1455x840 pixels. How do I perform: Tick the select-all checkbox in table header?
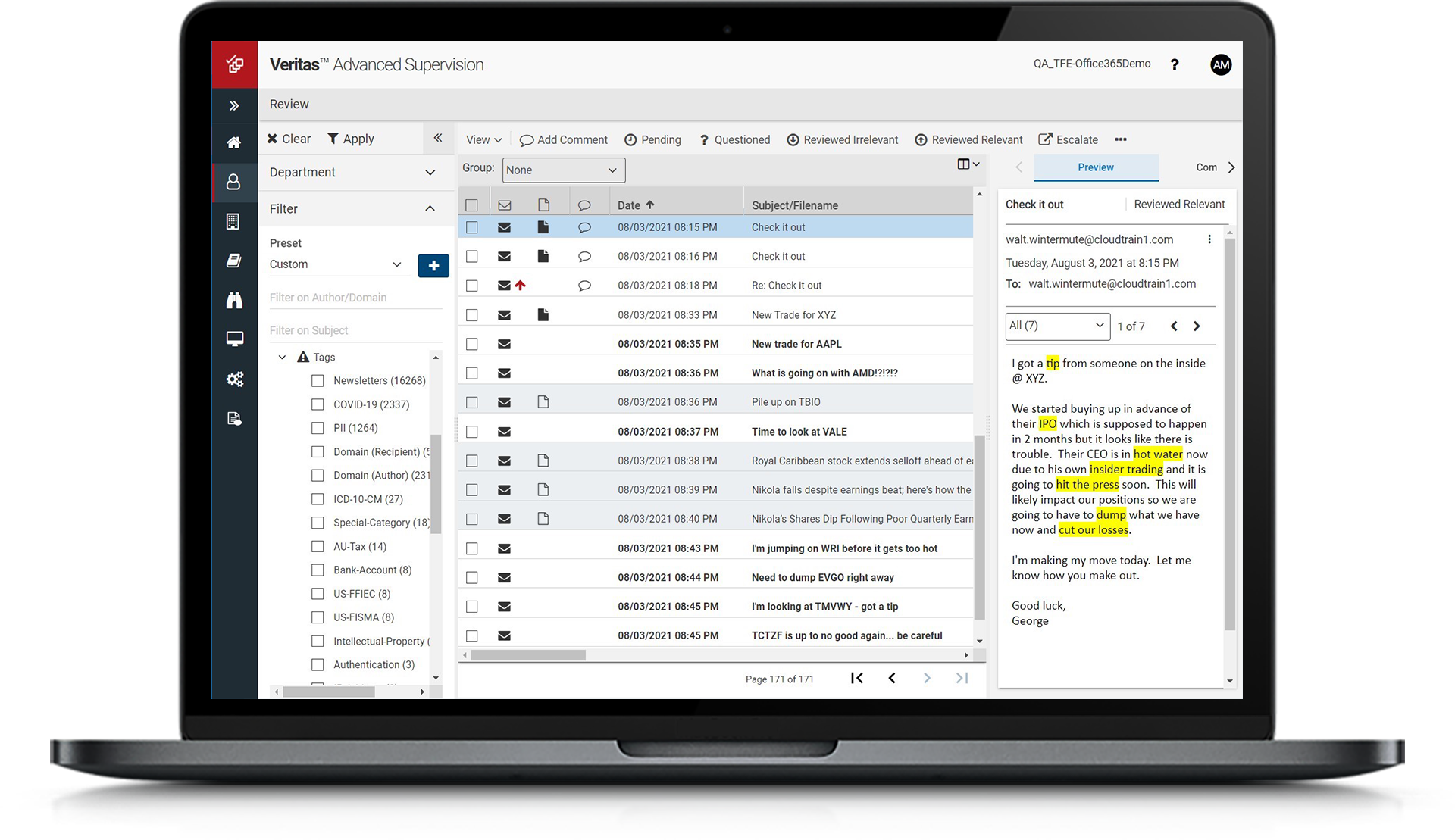(x=472, y=205)
